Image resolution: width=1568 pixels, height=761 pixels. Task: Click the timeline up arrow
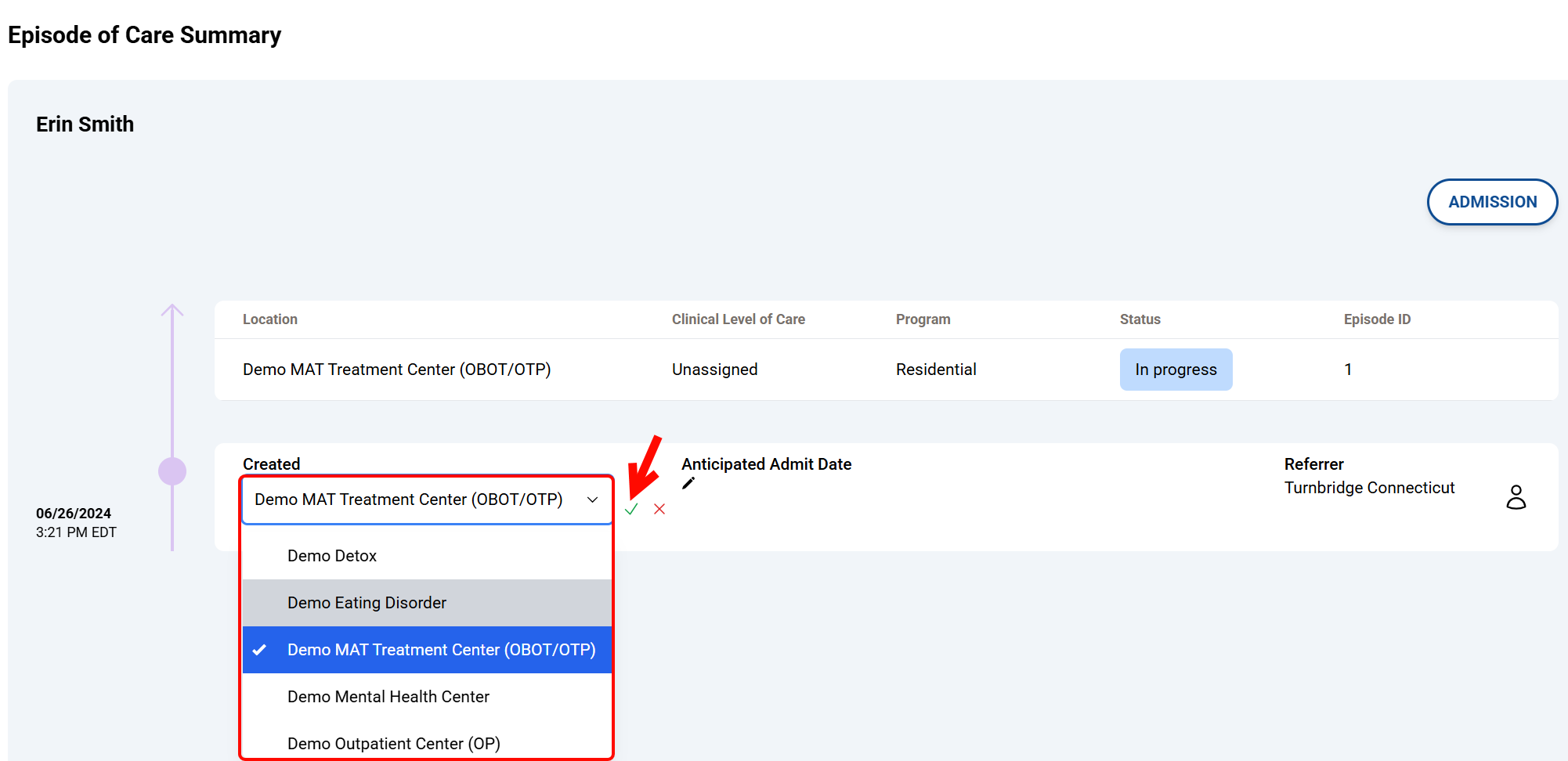click(x=172, y=311)
